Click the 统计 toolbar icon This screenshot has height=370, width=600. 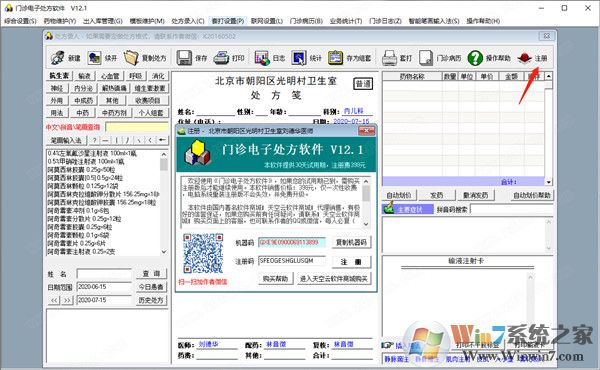coord(298,58)
